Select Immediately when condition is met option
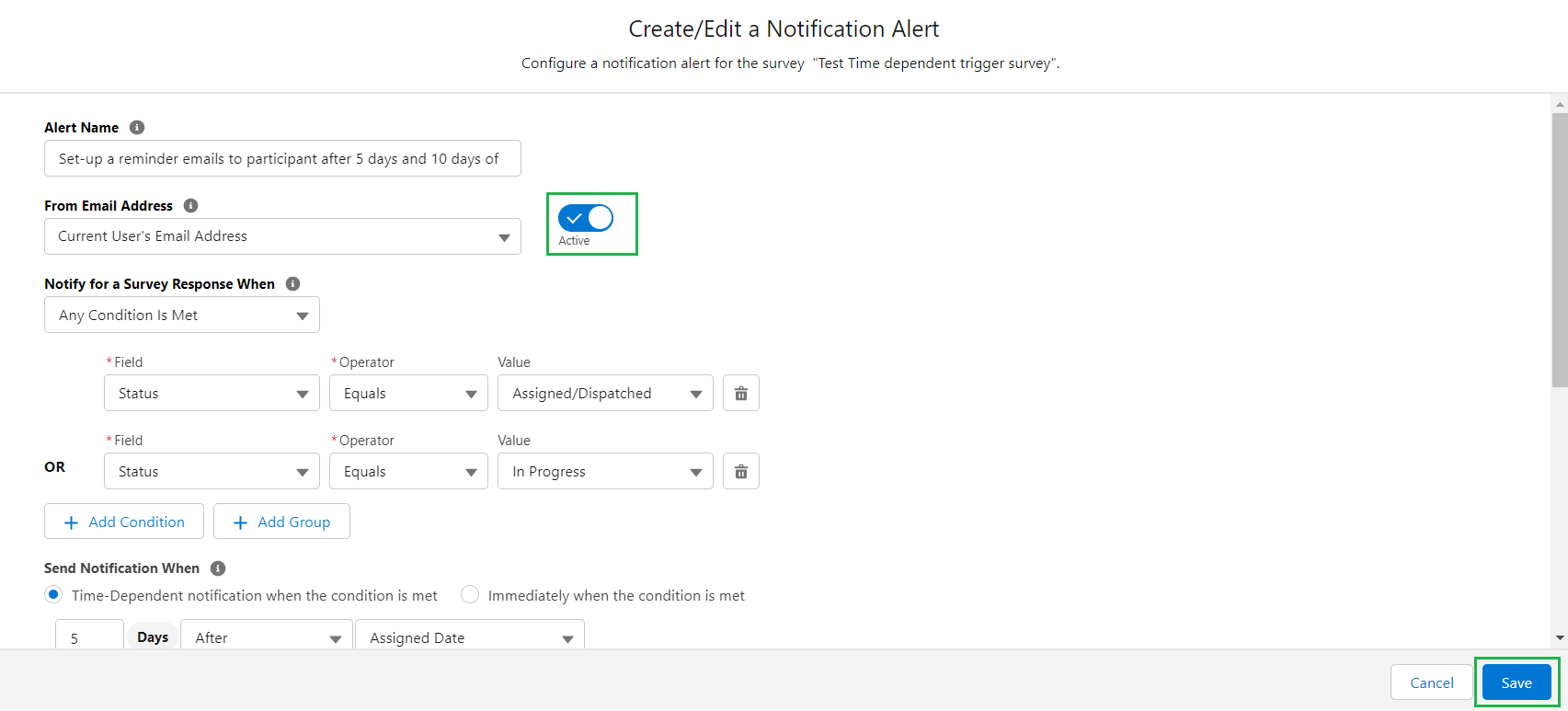This screenshot has height=711, width=1568. [x=470, y=595]
